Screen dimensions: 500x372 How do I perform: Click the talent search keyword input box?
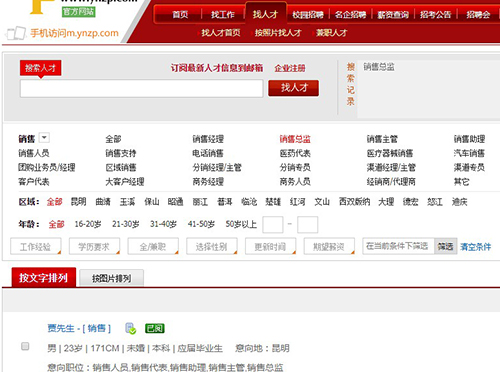coord(142,88)
